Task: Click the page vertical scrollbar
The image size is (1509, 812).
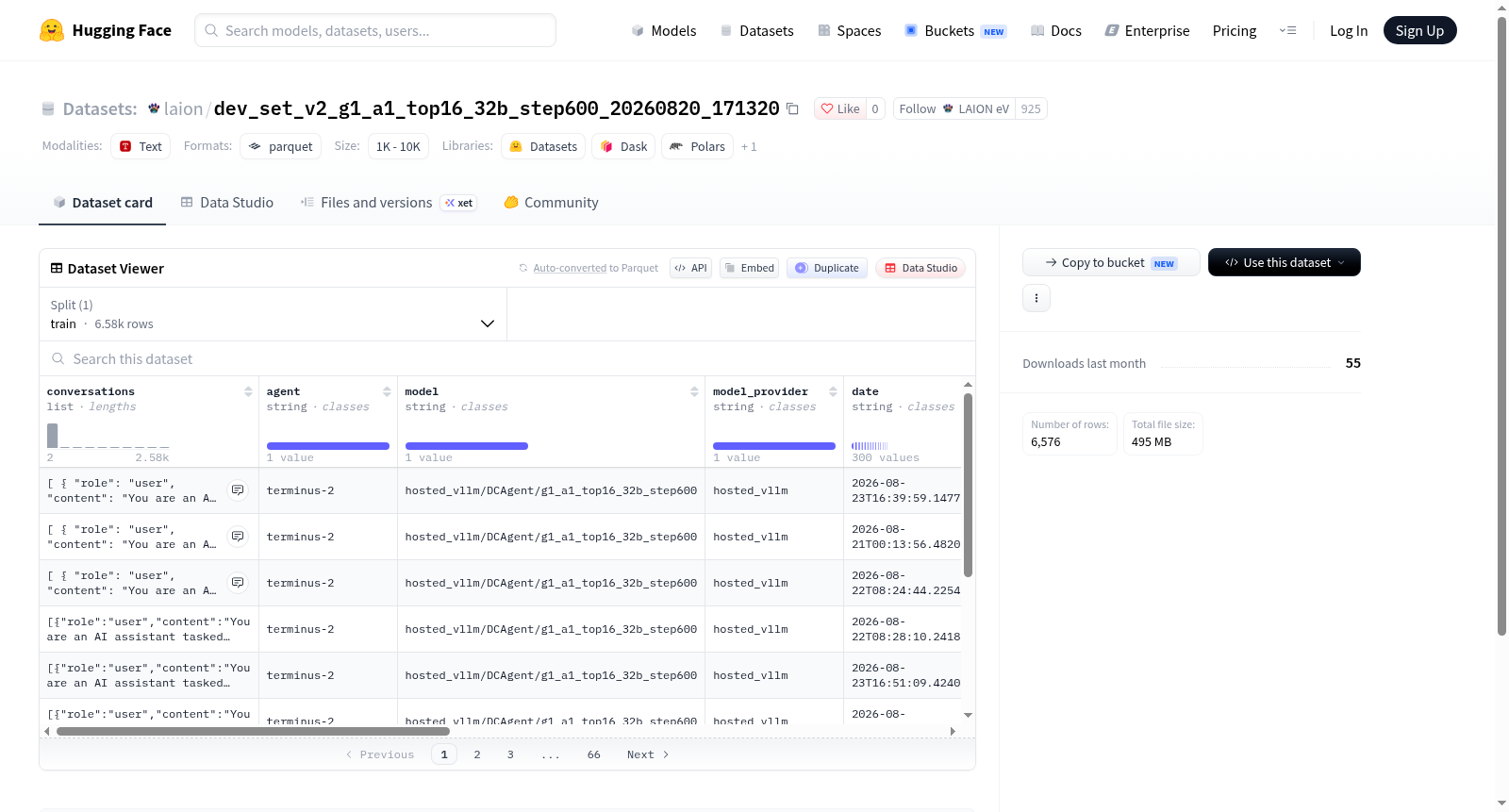Action: coord(1501,326)
